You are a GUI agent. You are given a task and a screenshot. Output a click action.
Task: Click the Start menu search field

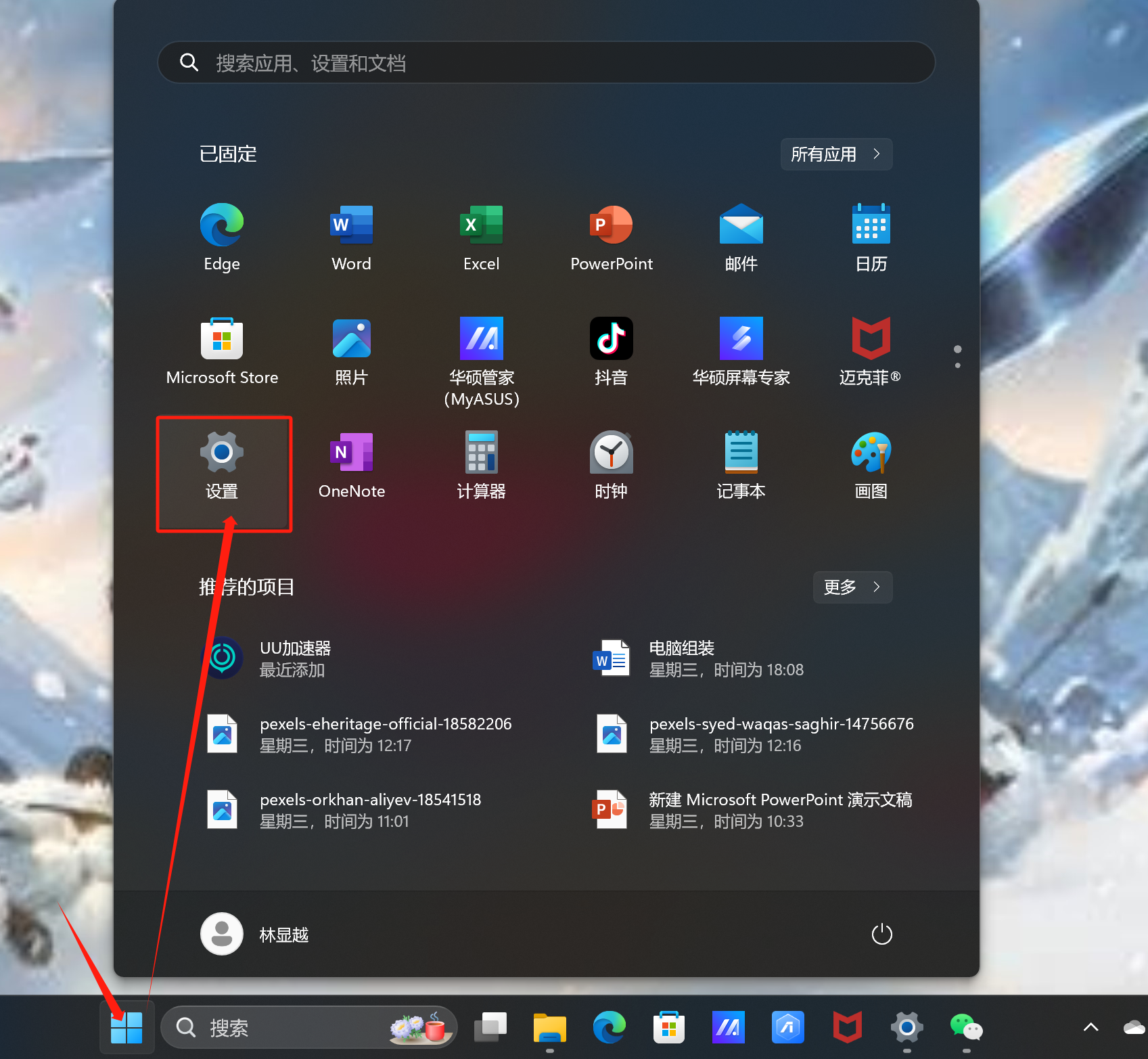(546, 63)
